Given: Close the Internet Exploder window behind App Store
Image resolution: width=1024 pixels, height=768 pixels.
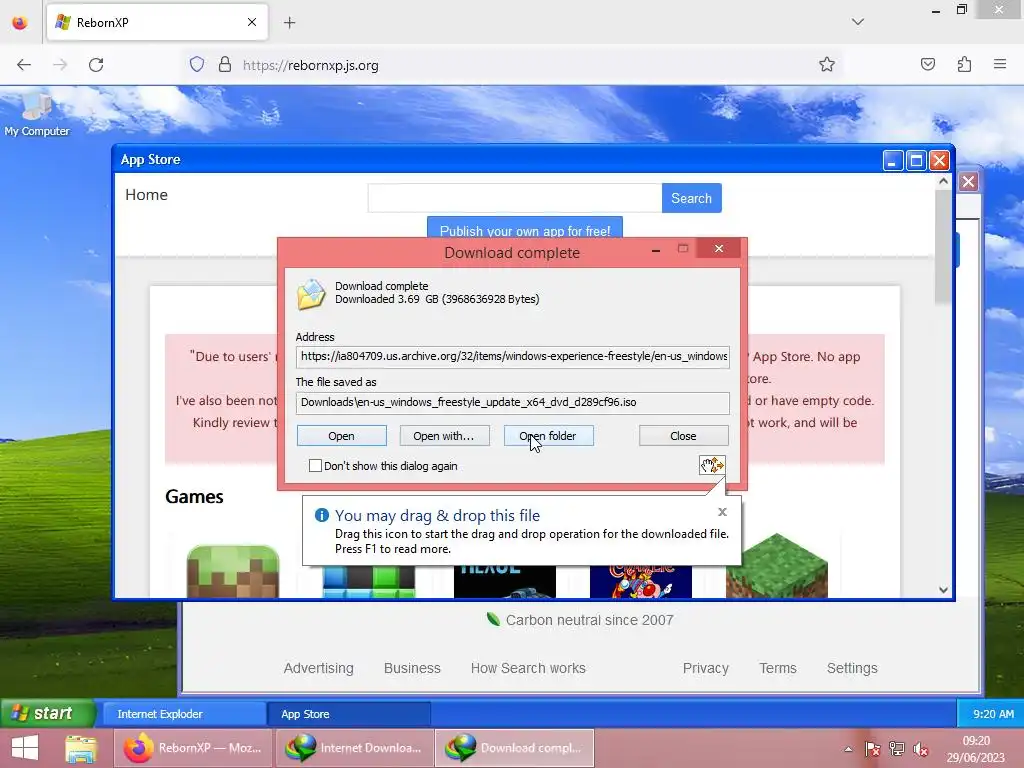Looking at the screenshot, I should point(968,182).
